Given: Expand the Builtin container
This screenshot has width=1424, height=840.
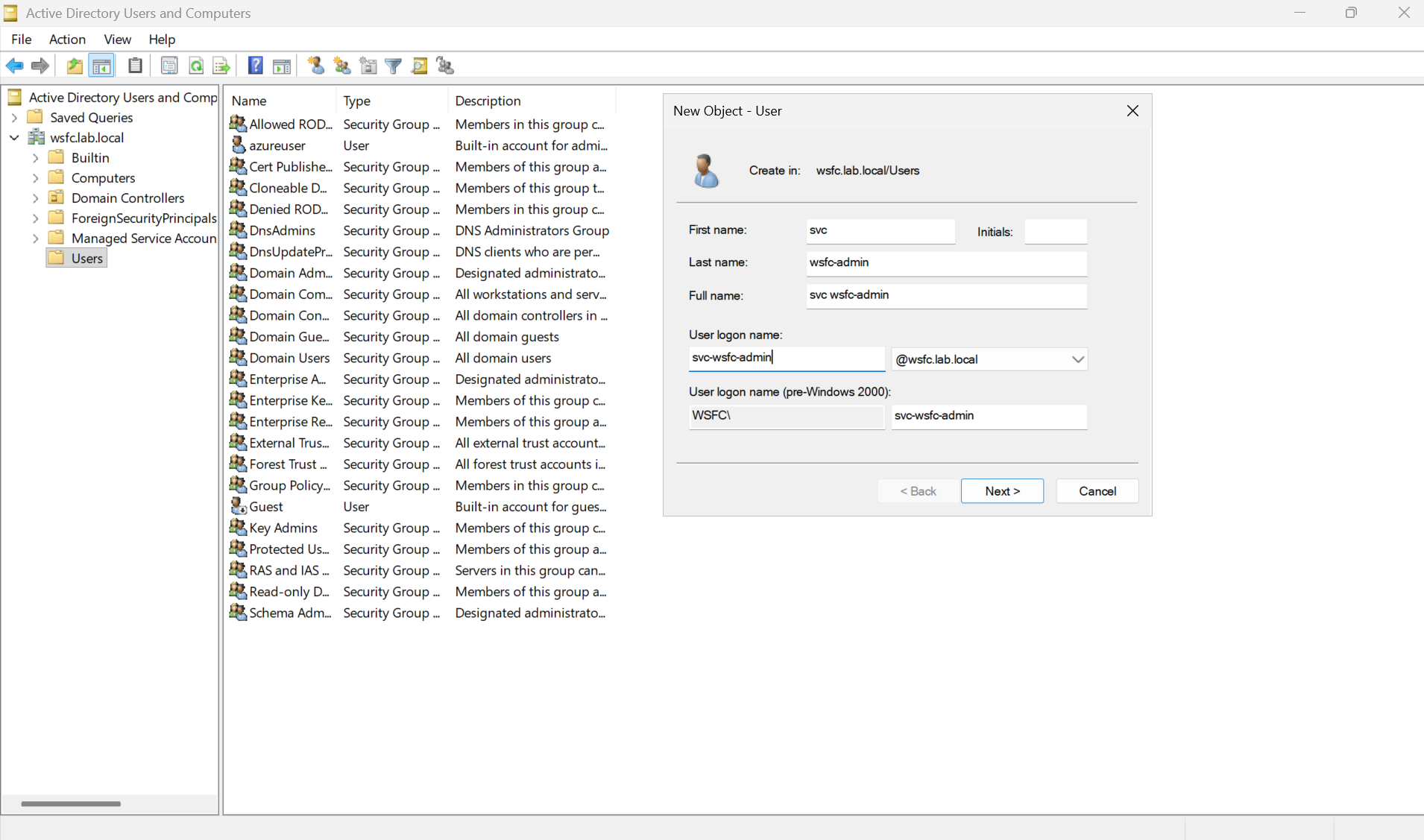Looking at the screenshot, I should pyautogui.click(x=36, y=158).
